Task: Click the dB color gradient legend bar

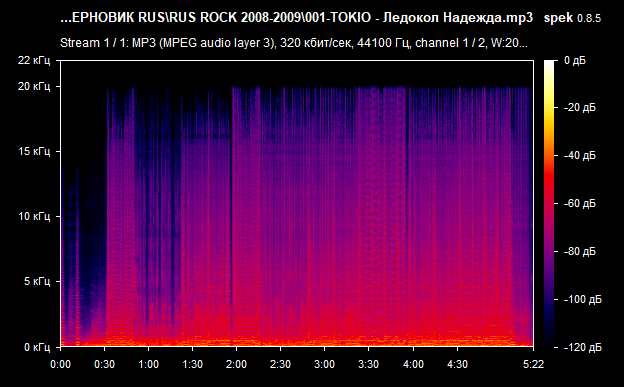Action: [549, 203]
